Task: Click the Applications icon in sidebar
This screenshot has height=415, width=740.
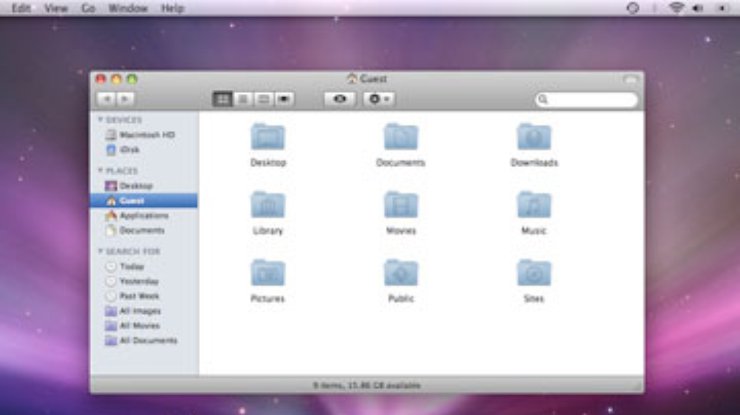Action: point(110,215)
